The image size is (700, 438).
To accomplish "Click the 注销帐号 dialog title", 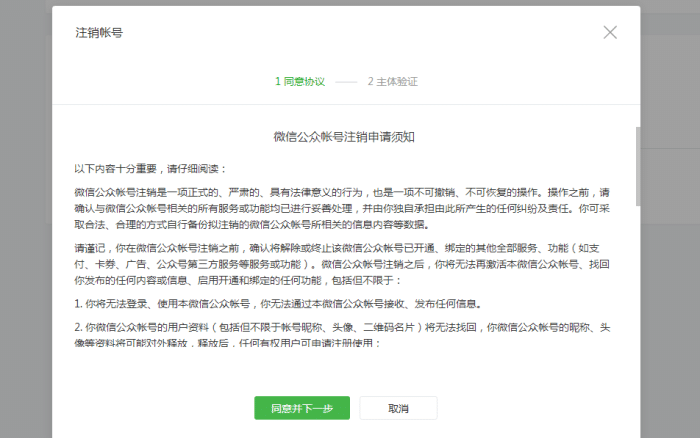I will pyautogui.click(x=99, y=33).
